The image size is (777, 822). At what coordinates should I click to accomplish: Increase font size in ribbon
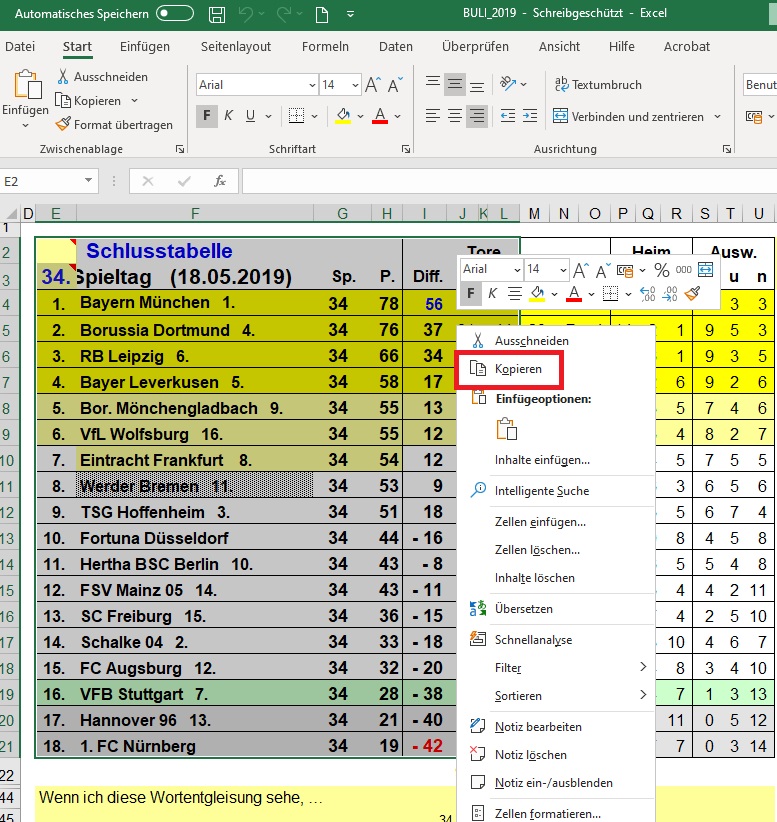point(373,85)
